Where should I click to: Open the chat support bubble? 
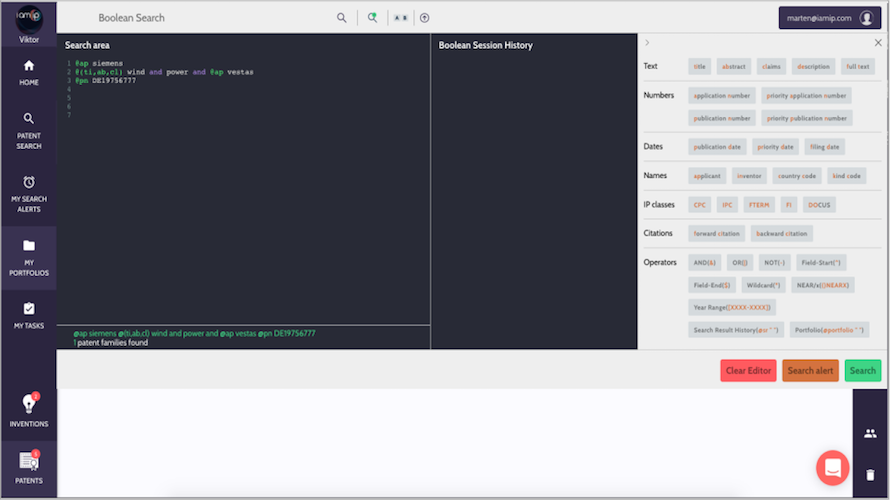pos(832,467)
